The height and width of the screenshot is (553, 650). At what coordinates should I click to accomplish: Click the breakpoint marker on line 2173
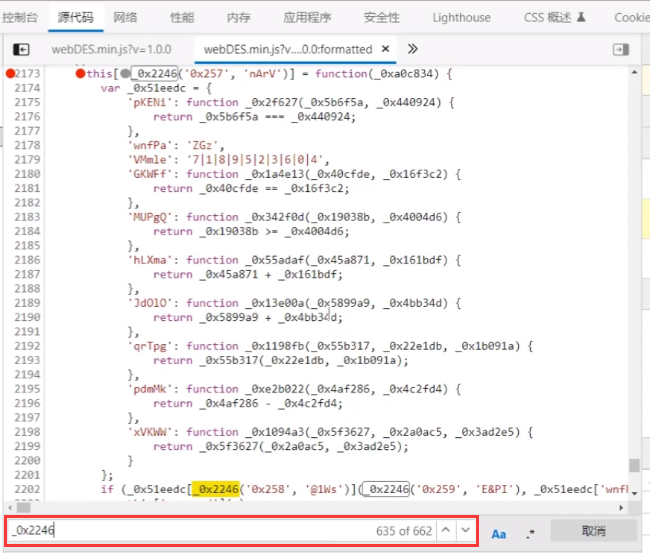10,74
